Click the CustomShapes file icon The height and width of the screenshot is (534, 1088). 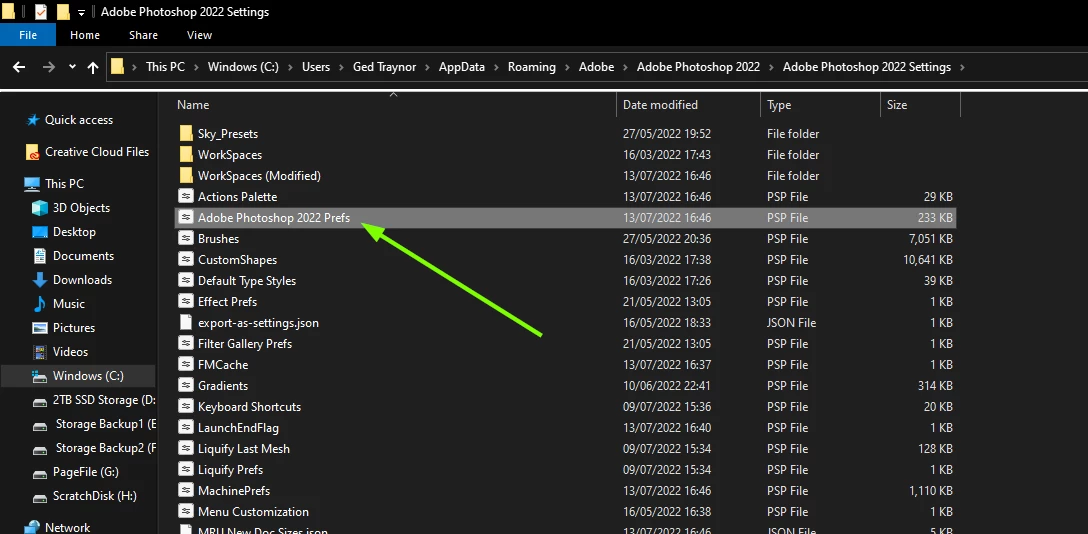185,260
